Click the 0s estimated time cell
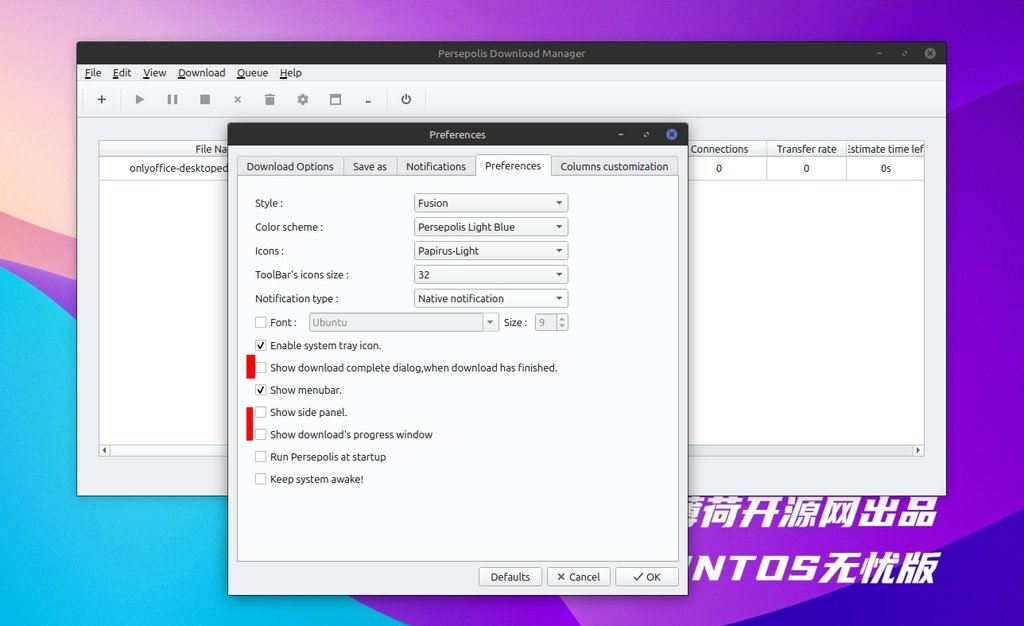 886,168
